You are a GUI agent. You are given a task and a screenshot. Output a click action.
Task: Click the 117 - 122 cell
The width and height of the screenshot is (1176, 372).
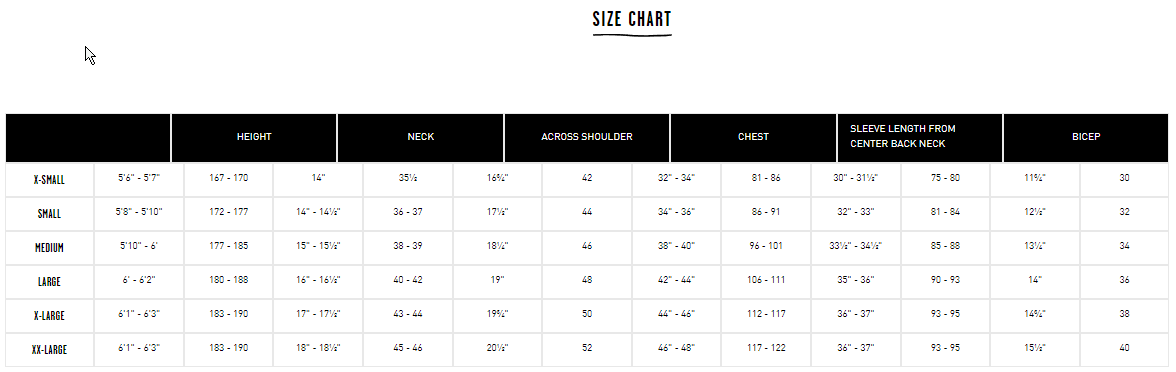pos(766,348)
